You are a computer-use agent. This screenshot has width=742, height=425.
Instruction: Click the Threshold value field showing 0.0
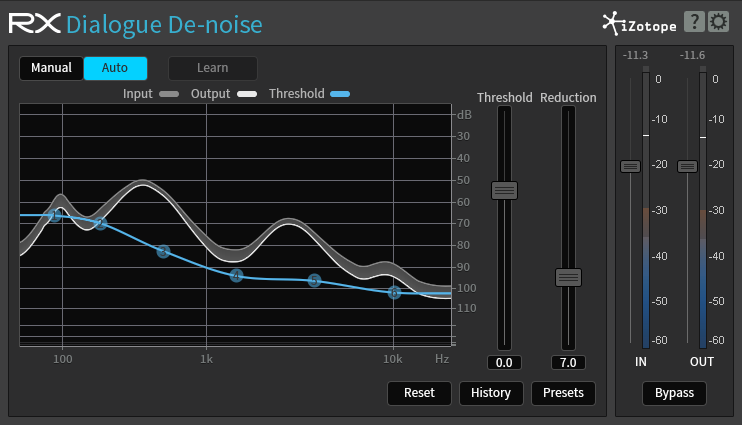[504, 363]
